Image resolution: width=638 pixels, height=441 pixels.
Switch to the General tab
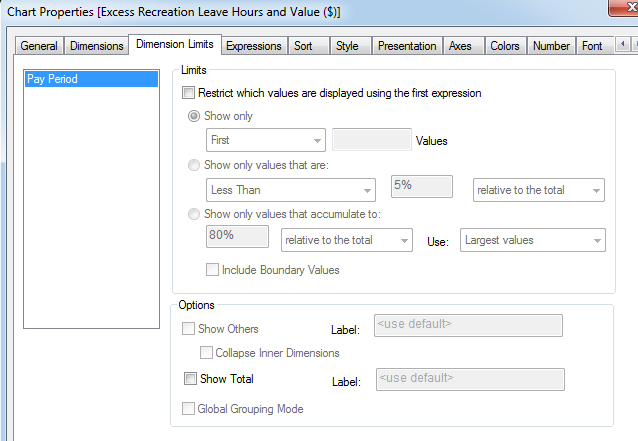coord(39,46)
